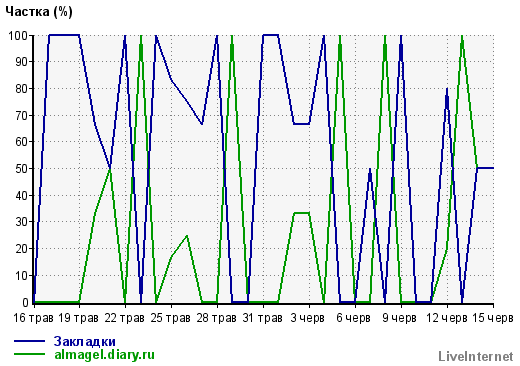
Task: Click the blue Закладки legend line swatch
Action: (x=29, y=341)
